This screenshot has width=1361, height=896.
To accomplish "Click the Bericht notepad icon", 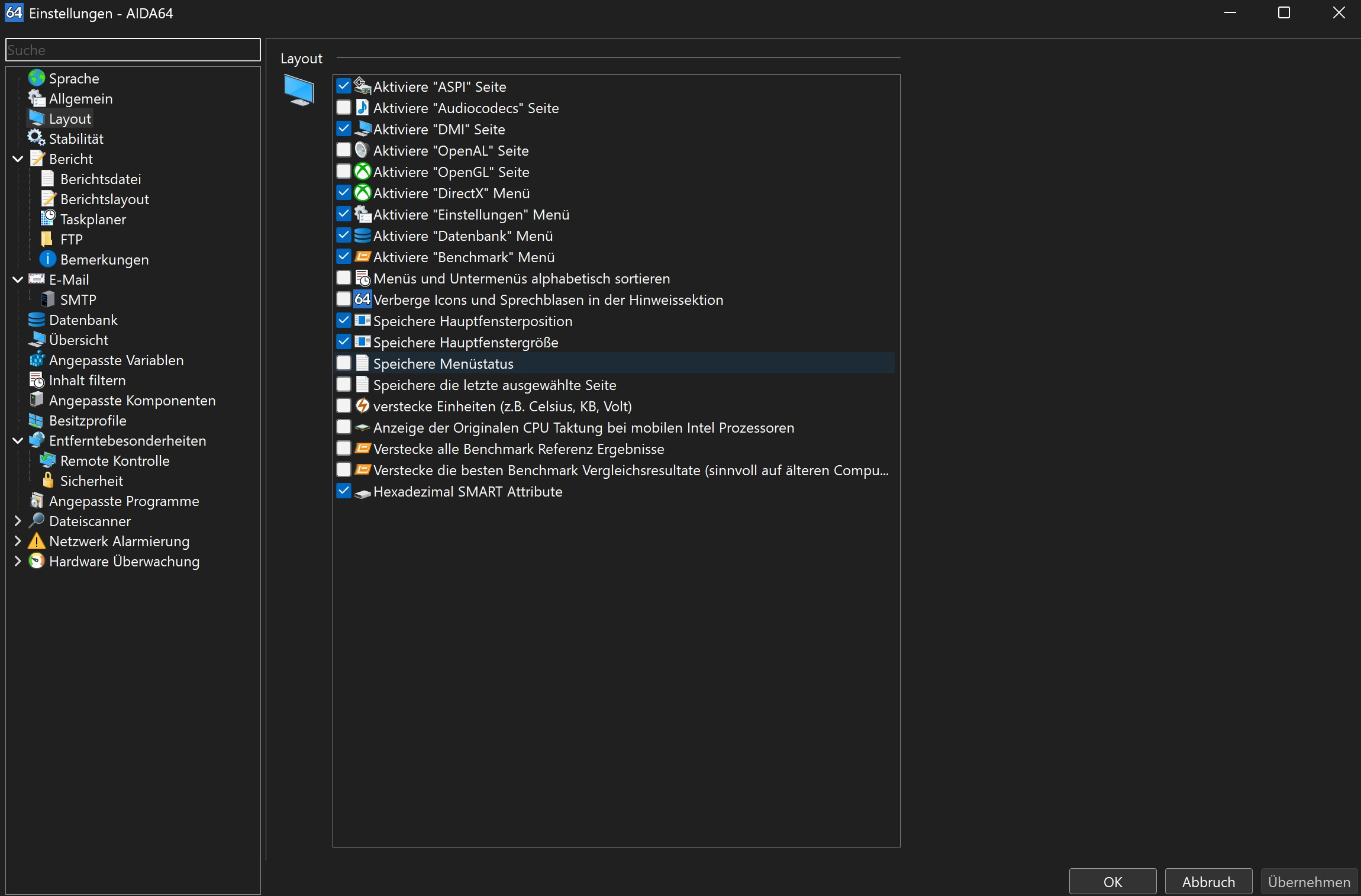I will (x=37, y=159).
